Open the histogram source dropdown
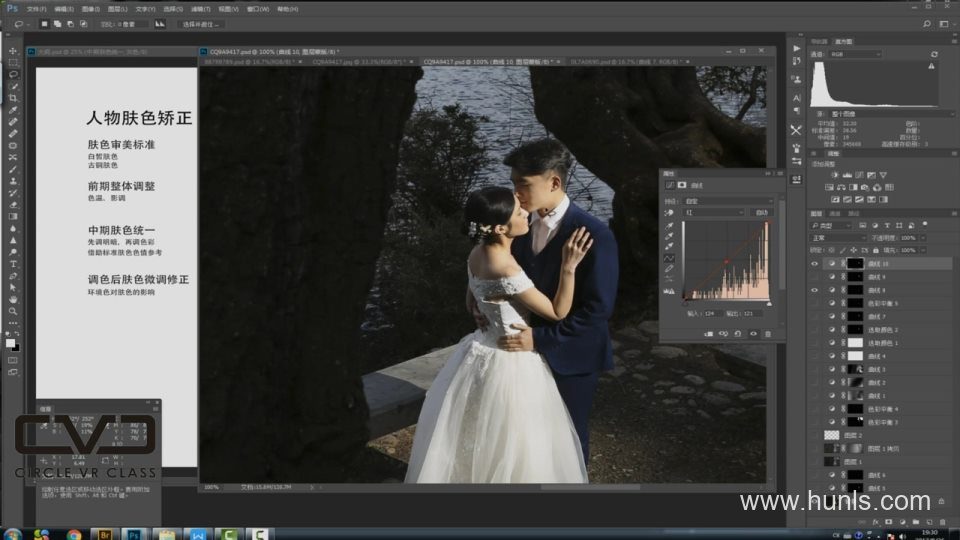This screenshot has height=540, width=960. 891,114
